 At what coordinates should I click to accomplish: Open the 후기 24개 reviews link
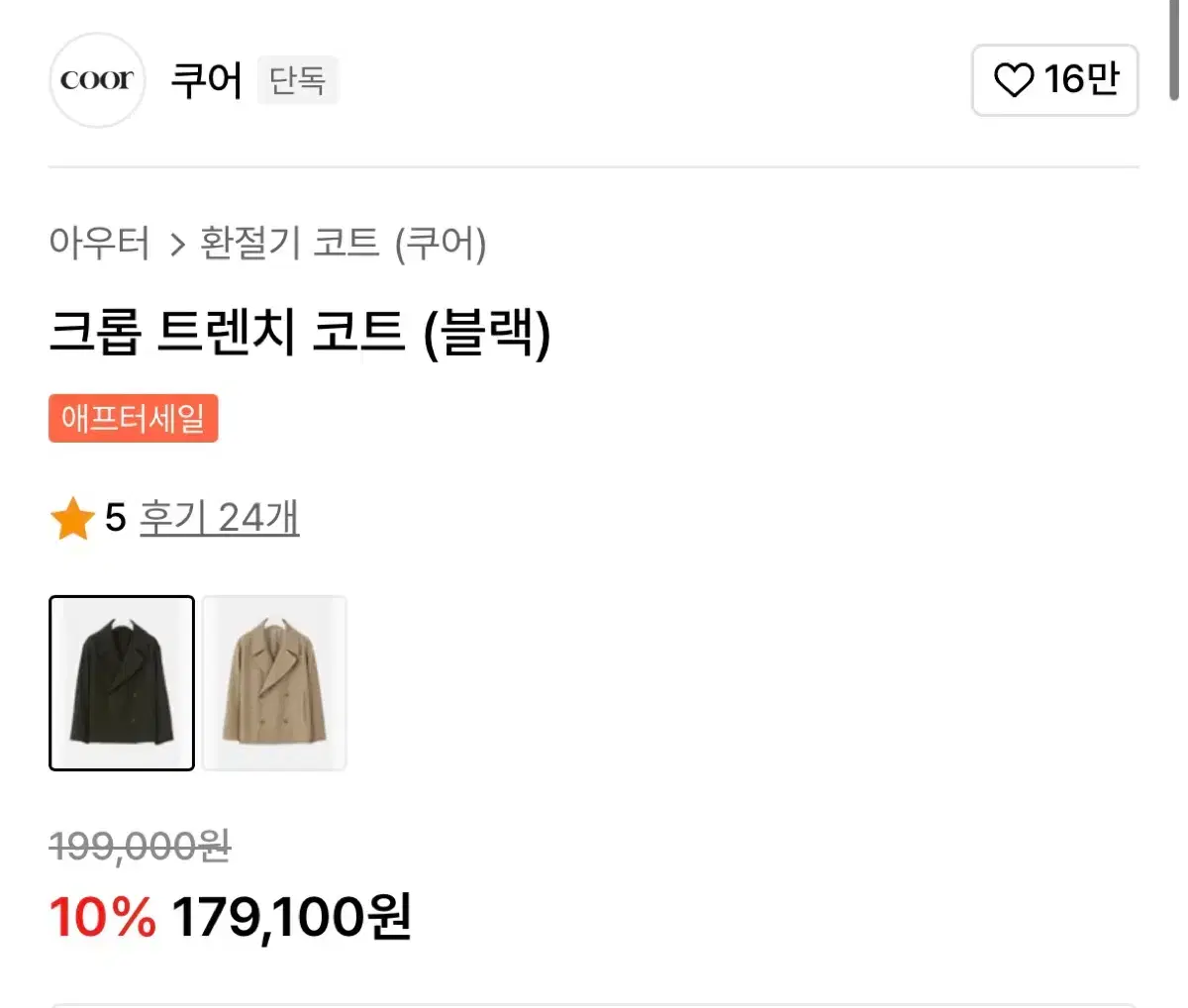(x=219, y=518)
